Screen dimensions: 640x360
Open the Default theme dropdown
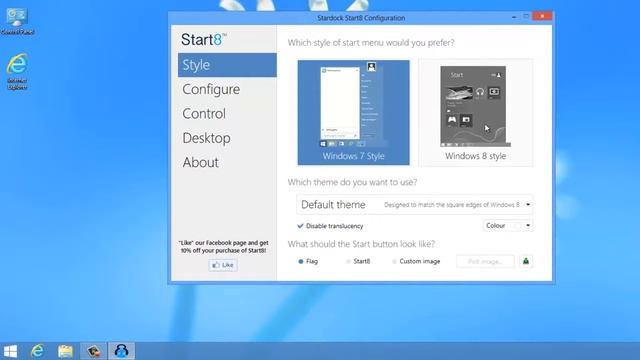[x=415, y=204]
